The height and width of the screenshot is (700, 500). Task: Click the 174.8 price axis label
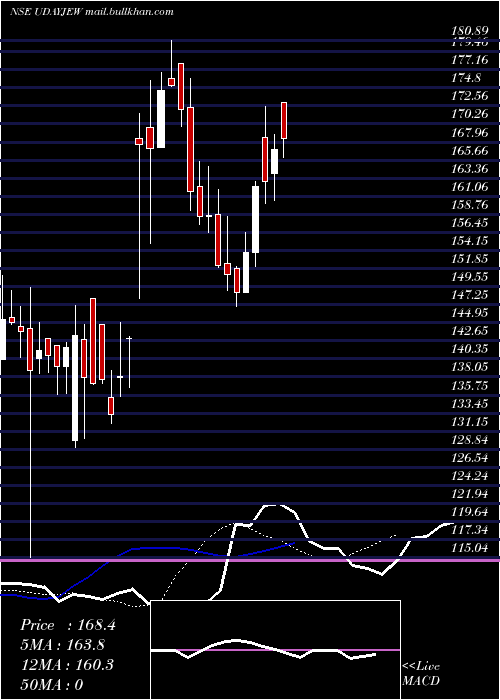[466, 78]
